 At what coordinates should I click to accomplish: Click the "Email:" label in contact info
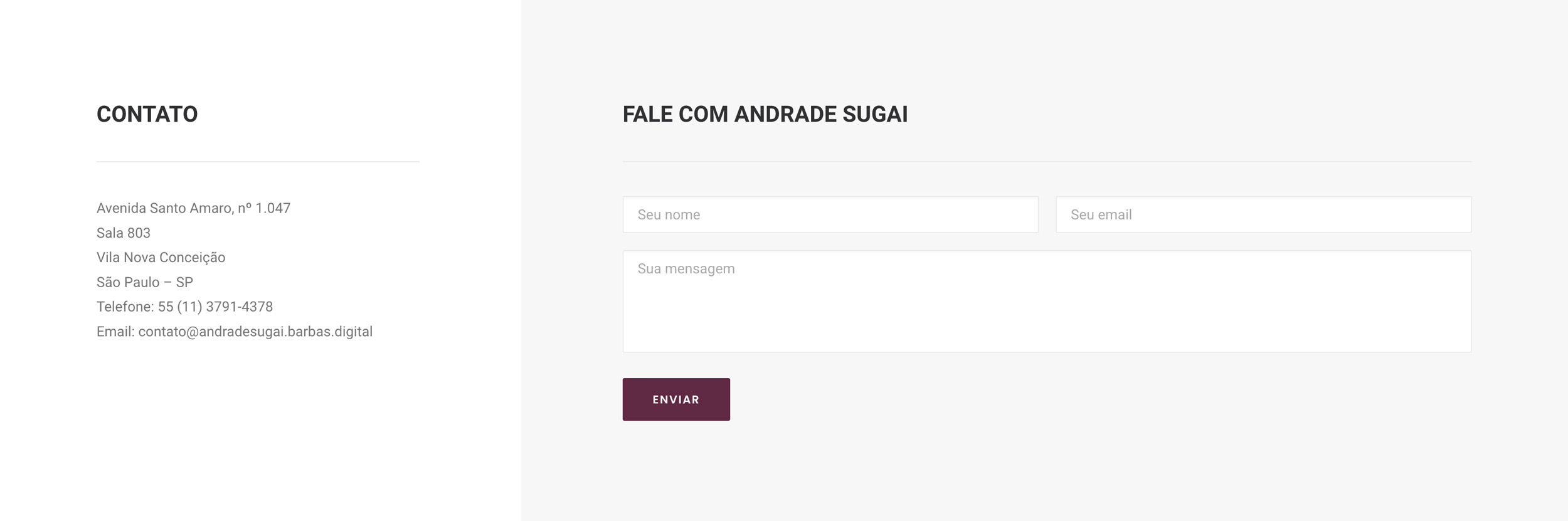115,332
